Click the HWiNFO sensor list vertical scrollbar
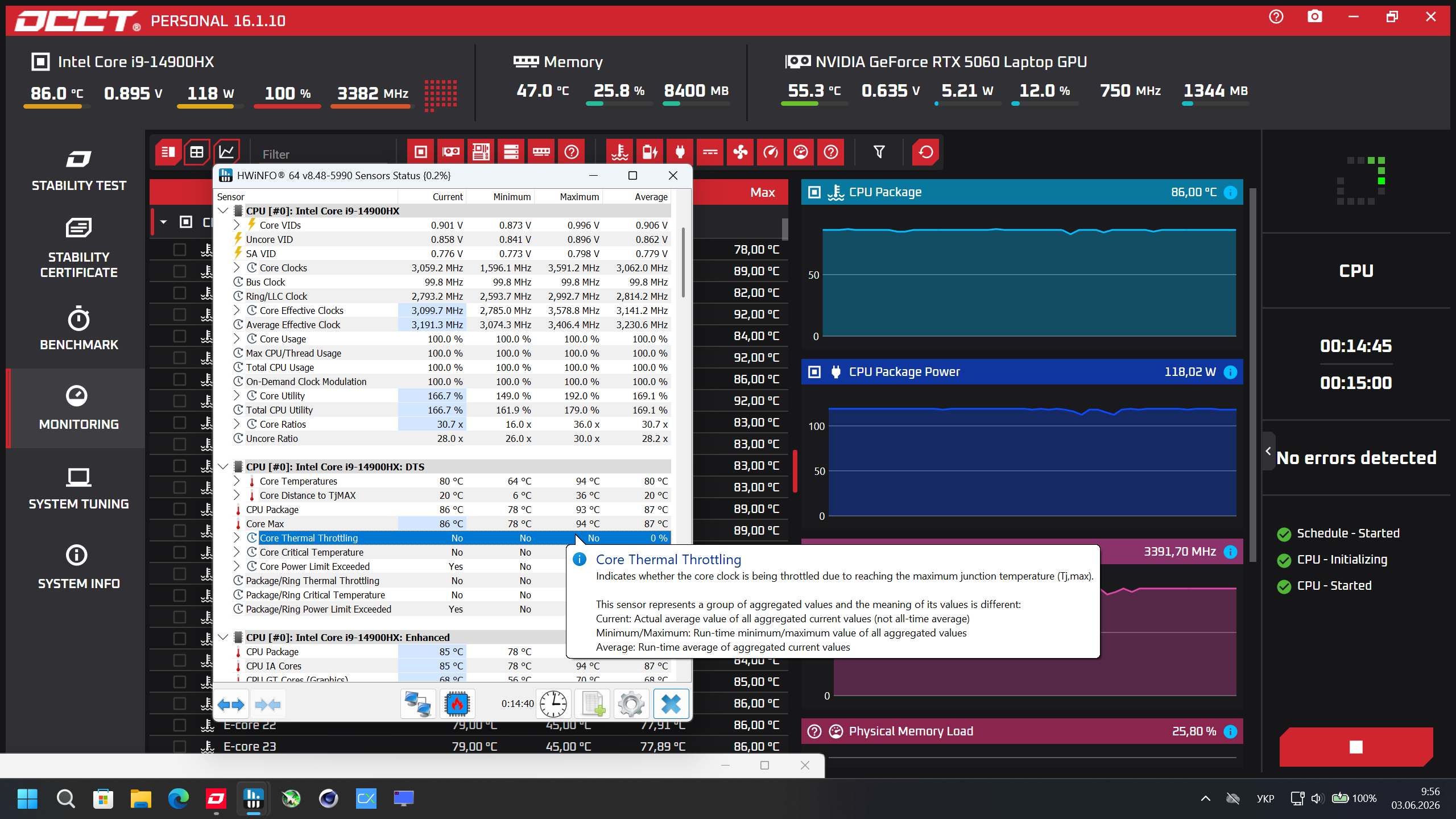The image size is (1456, 819). [683, 262]
